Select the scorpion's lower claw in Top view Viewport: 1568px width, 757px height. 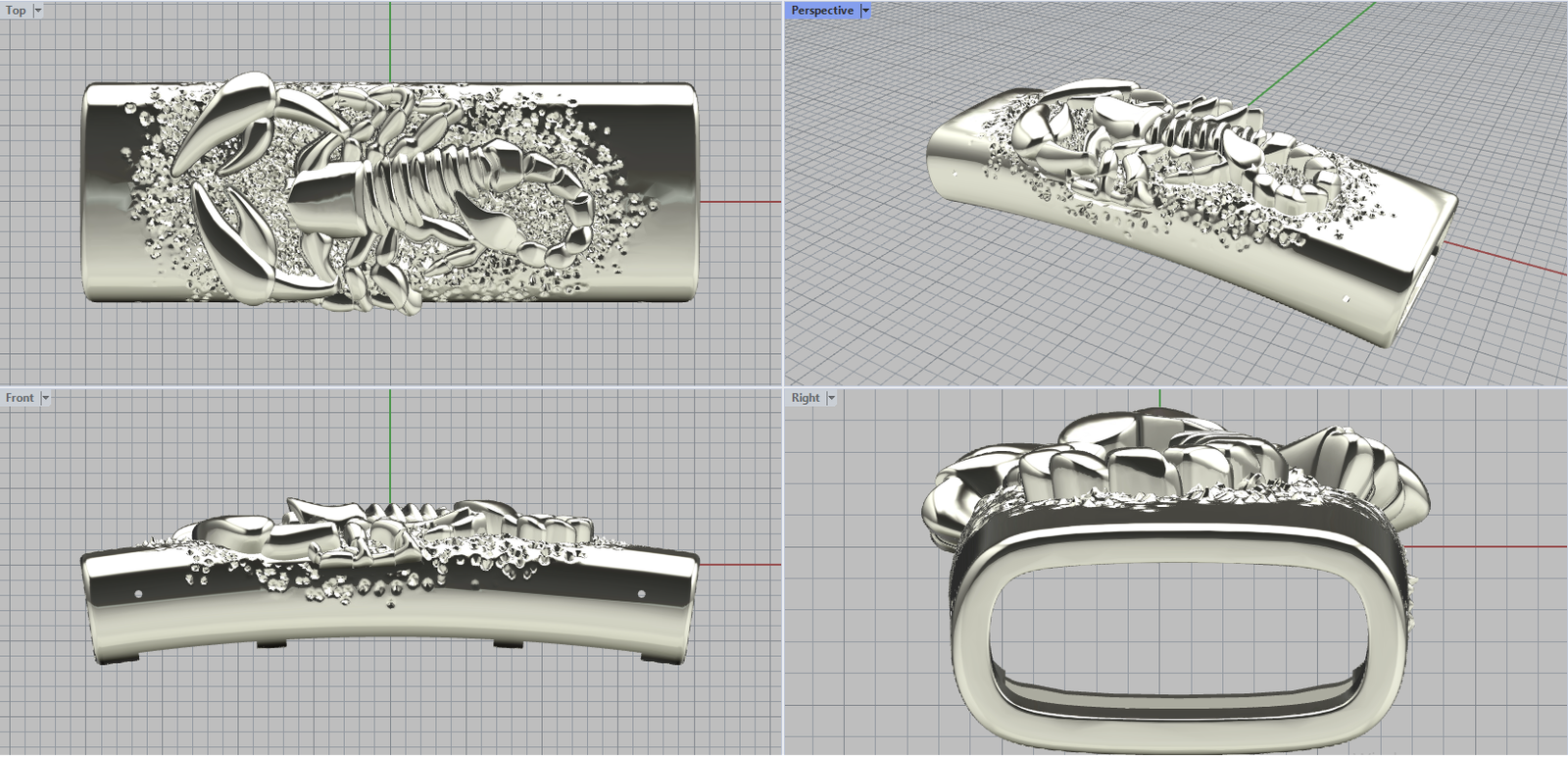click(x=230, y=245)
